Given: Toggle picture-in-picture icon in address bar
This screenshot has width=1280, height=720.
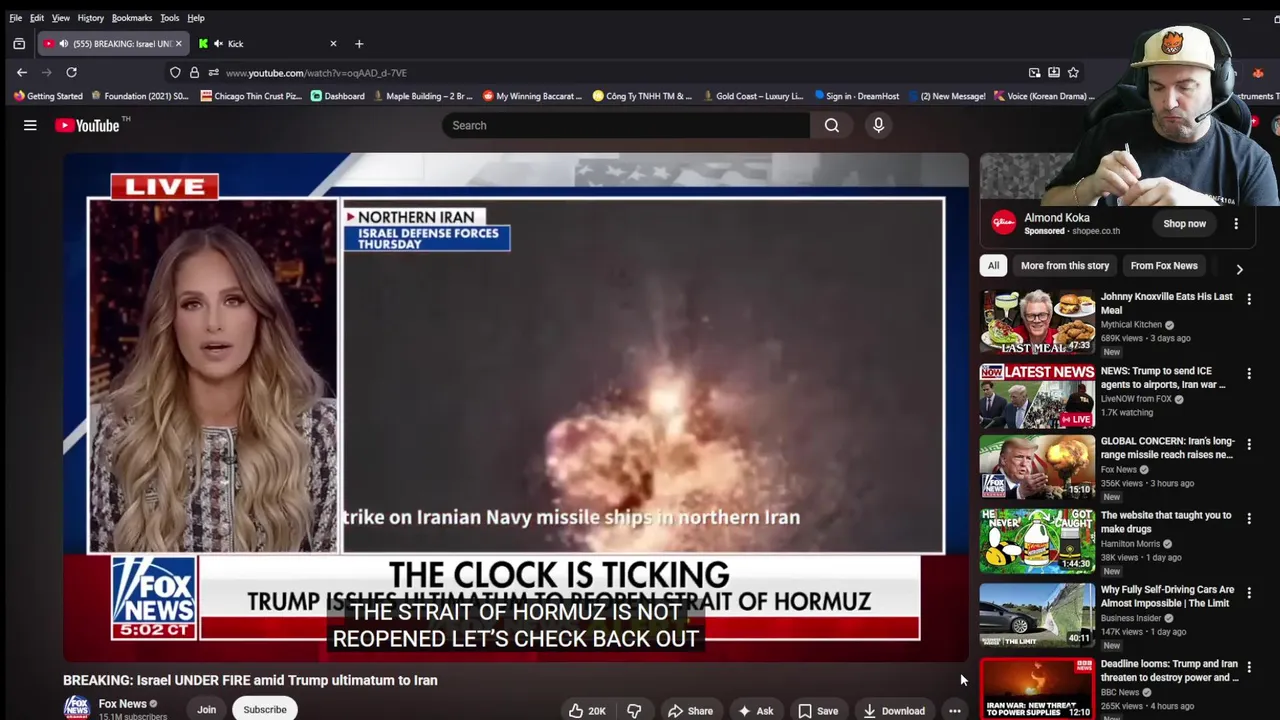Looking at the screenshot, I should (1034, 72).
